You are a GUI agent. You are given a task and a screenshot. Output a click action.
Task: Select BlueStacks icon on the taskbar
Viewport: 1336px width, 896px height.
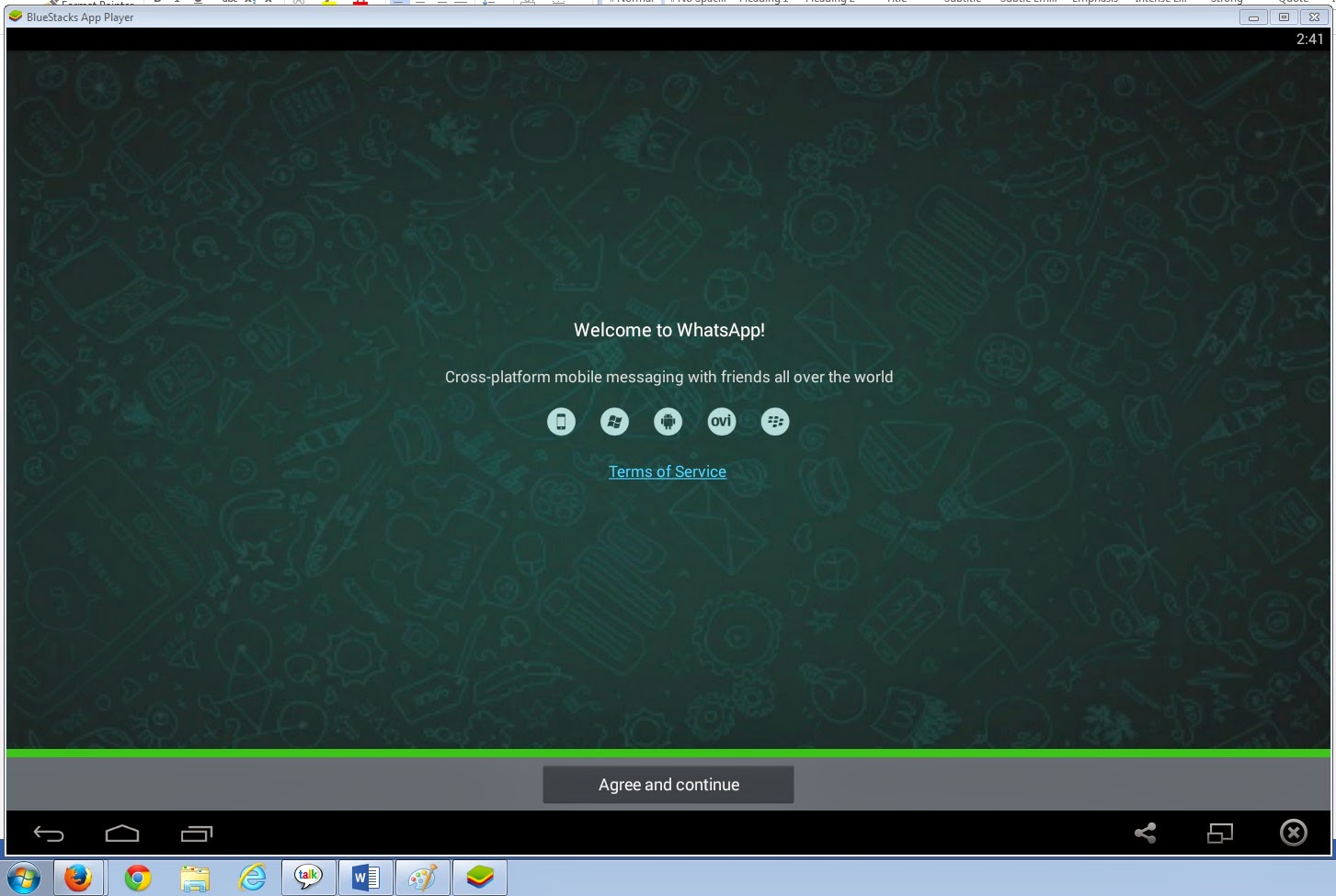click(x=479, y=878)
